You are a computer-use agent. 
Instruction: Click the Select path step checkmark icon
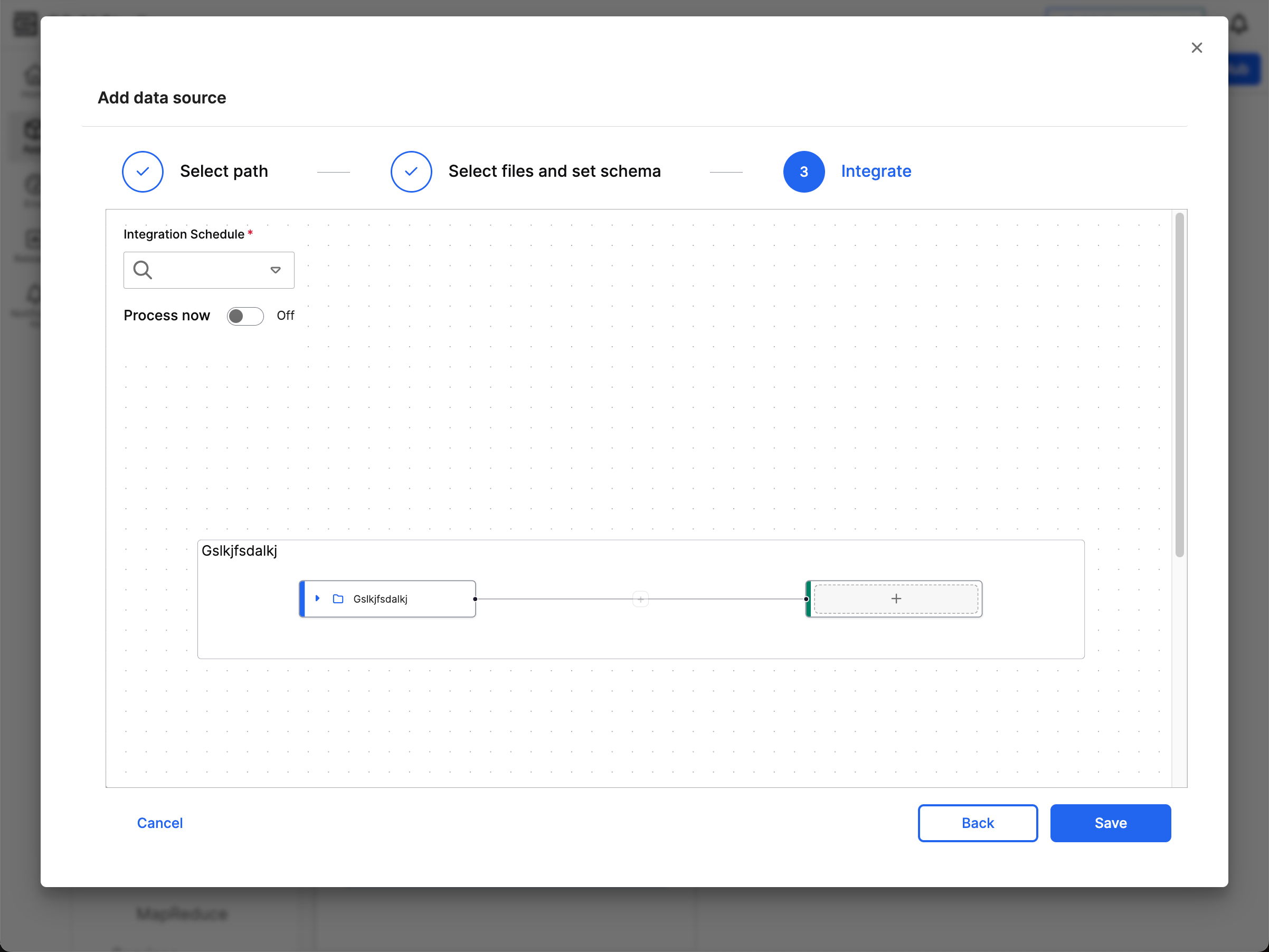pos(143,172)
